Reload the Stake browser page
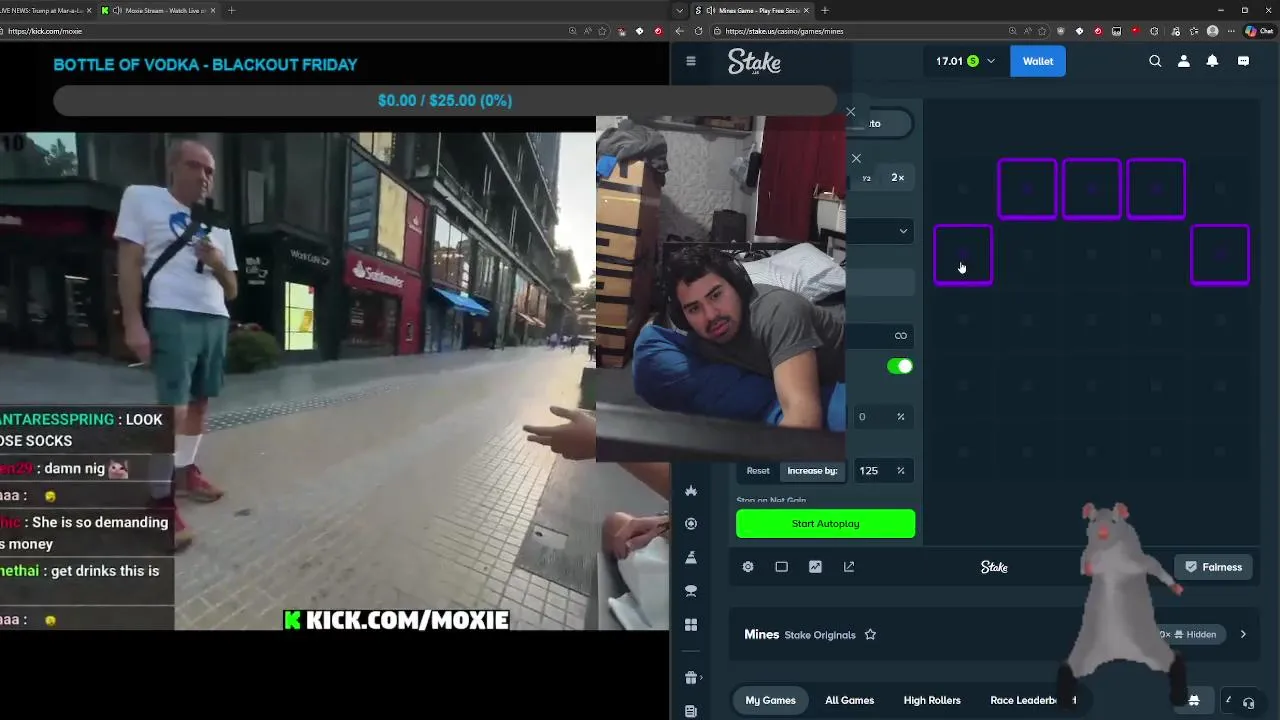The image size is (1280, 720). click(x=698, y=31)
